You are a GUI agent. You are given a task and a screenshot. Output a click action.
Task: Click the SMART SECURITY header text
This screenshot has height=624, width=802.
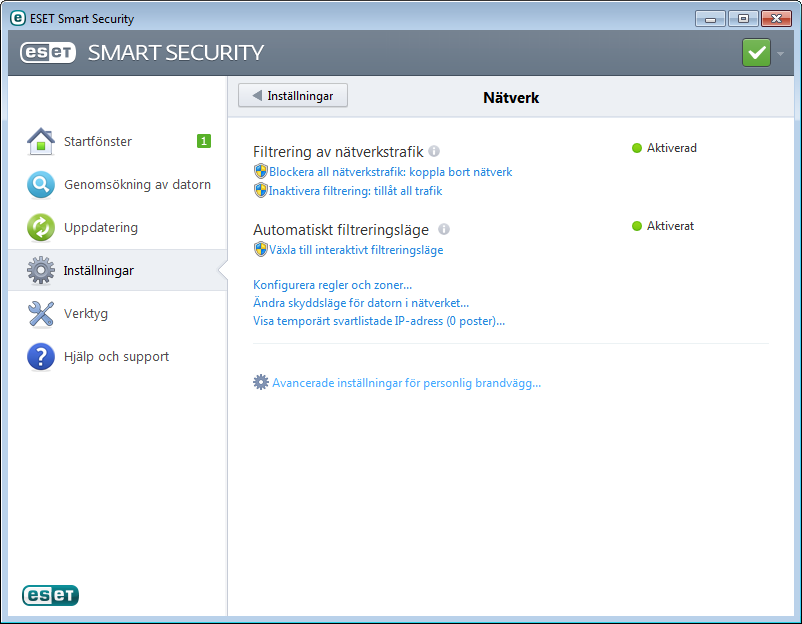point(175,53)
